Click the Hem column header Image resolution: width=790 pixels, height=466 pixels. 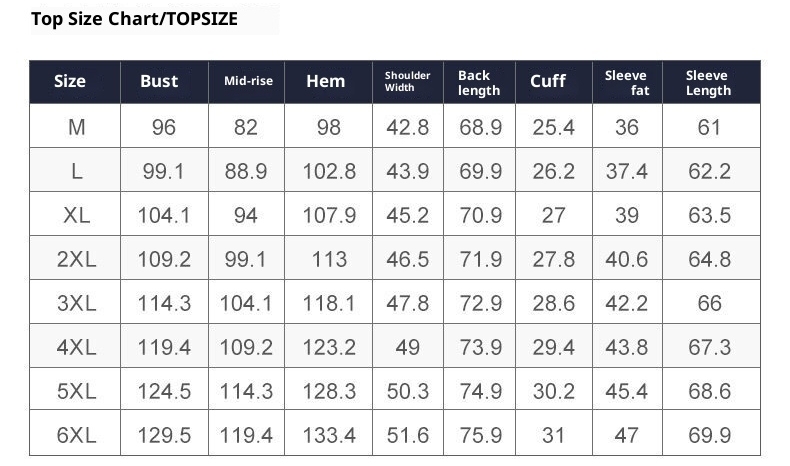[x=325, y=82]
